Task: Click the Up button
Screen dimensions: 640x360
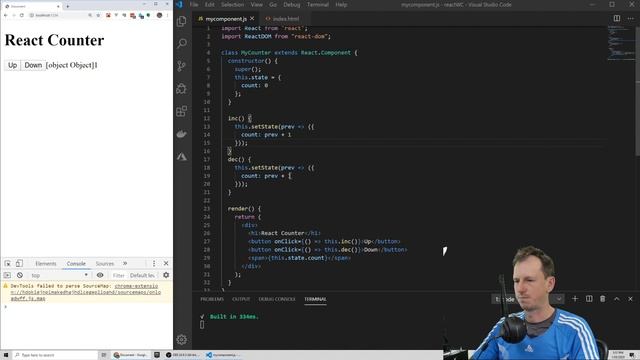Action: [x=12, y=65]
